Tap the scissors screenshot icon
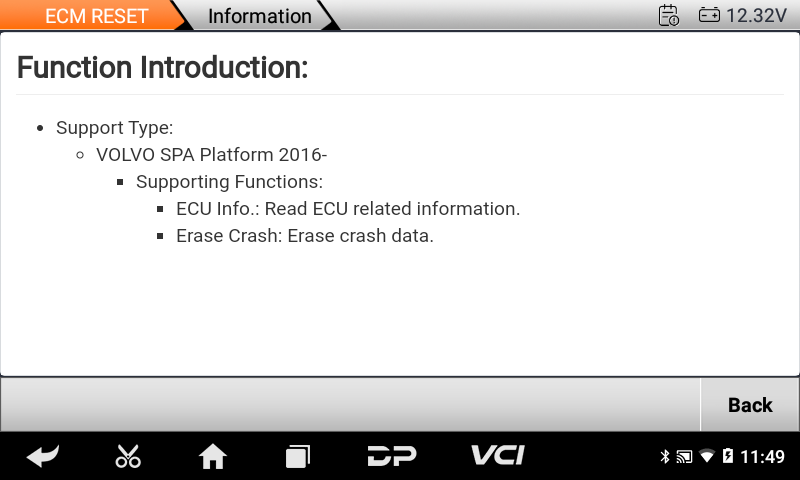800x480 pixels. [128, 456]
